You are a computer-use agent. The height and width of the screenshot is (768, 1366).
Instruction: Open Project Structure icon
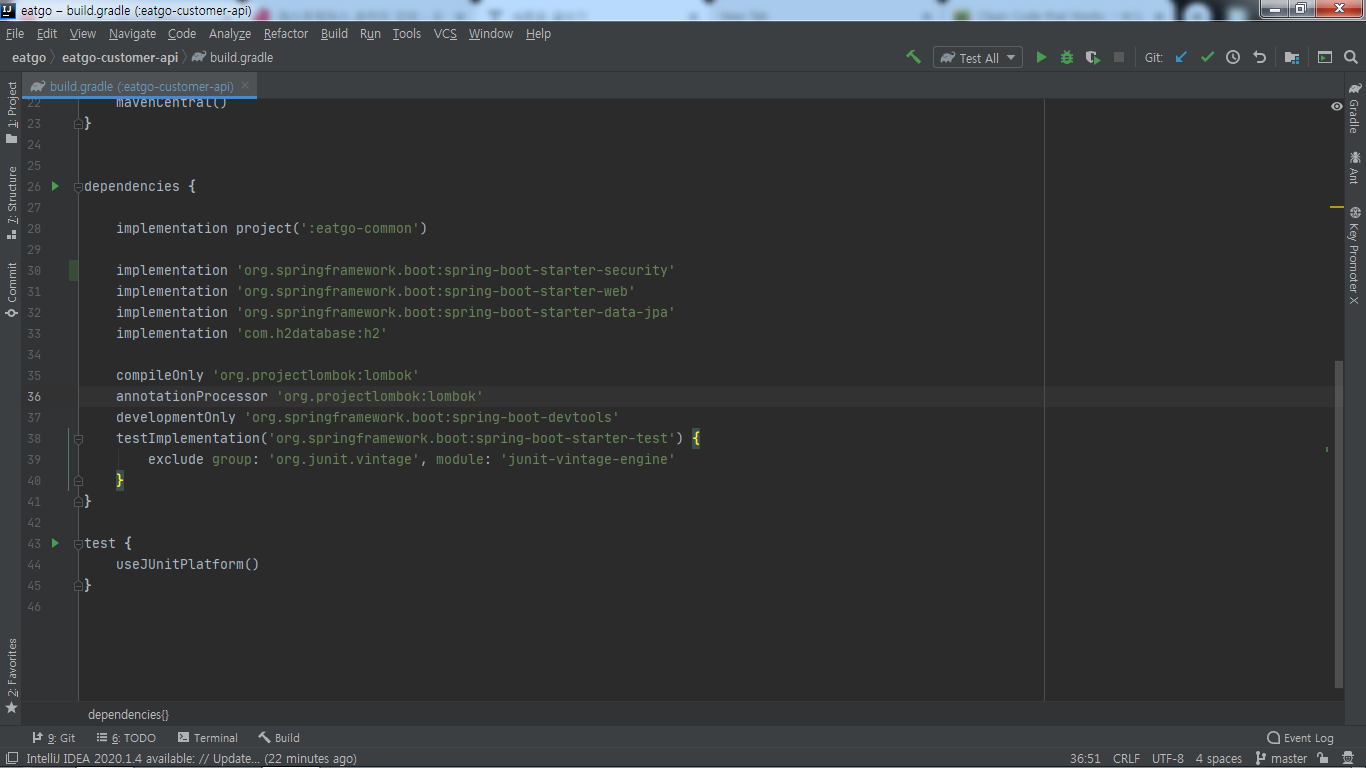[x=1292, y=57]
